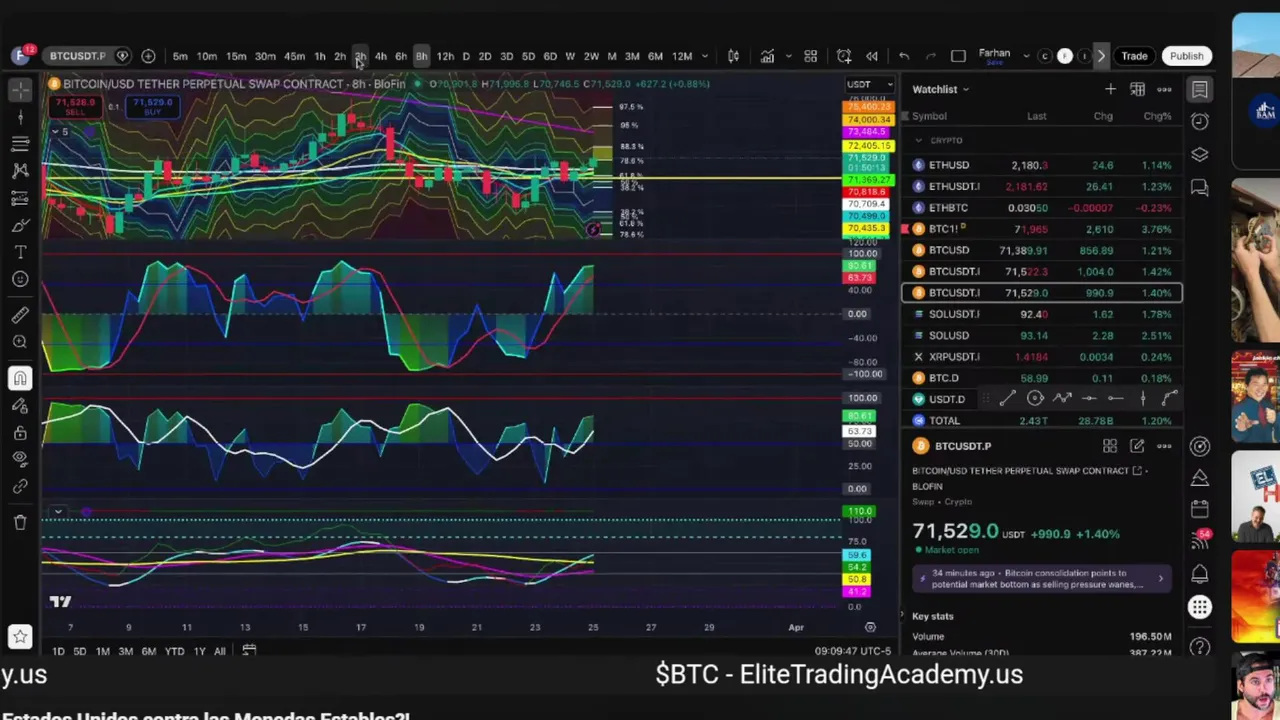1280x720 pixels.
Task: Open the horizontal lines drawing tool group
Action: 20,144
